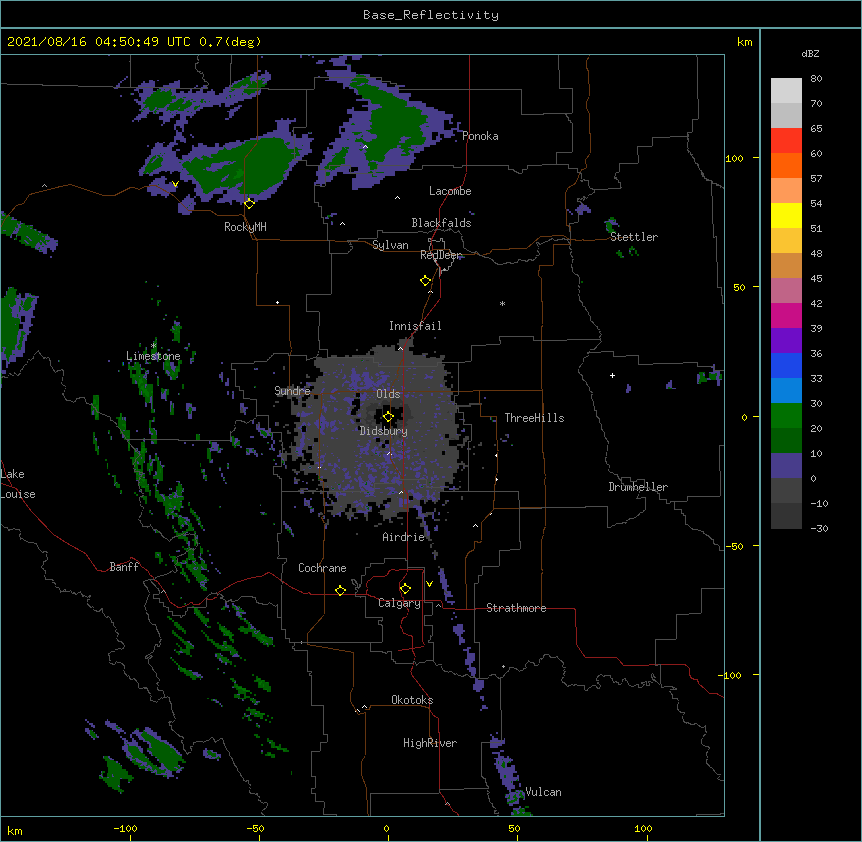The image size is (862, 842).
Task: Click the Blackfalds city label
Action: pos(441,223)
